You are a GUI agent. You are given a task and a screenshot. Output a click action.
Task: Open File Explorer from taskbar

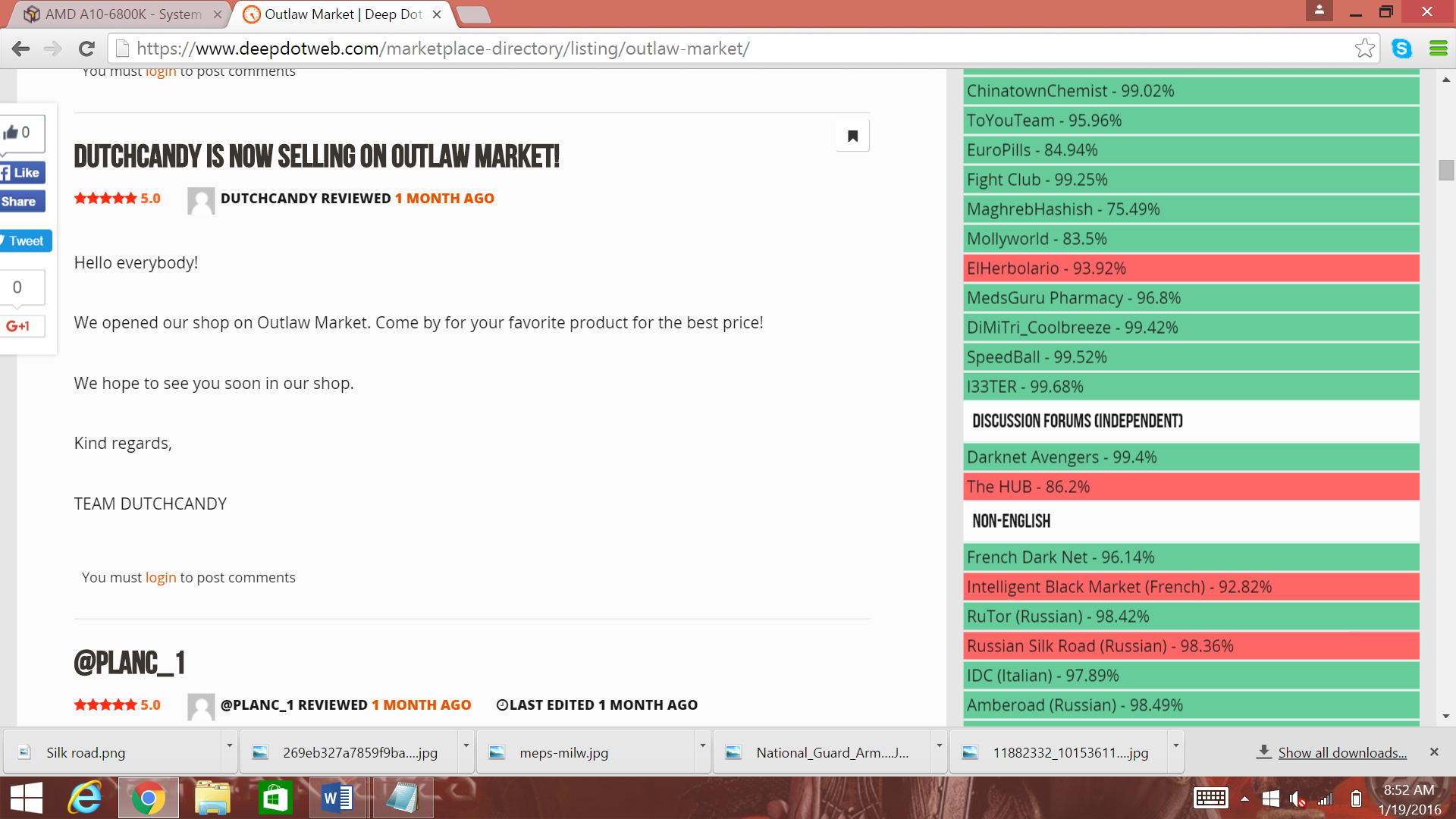coord(212,798)
